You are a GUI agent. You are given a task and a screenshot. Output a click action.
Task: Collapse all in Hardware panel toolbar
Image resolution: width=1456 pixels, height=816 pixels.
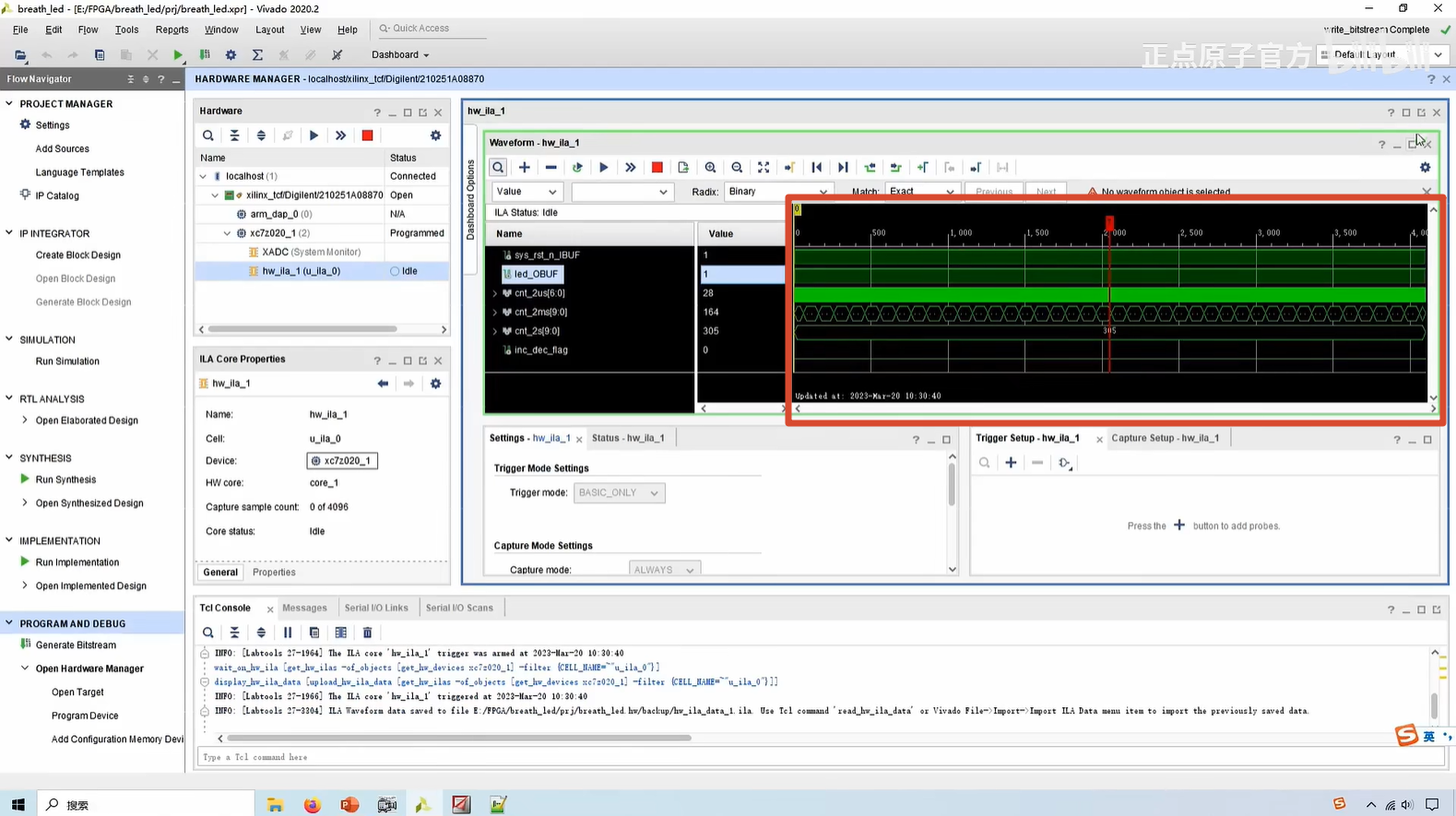click(x=234, y=136)
